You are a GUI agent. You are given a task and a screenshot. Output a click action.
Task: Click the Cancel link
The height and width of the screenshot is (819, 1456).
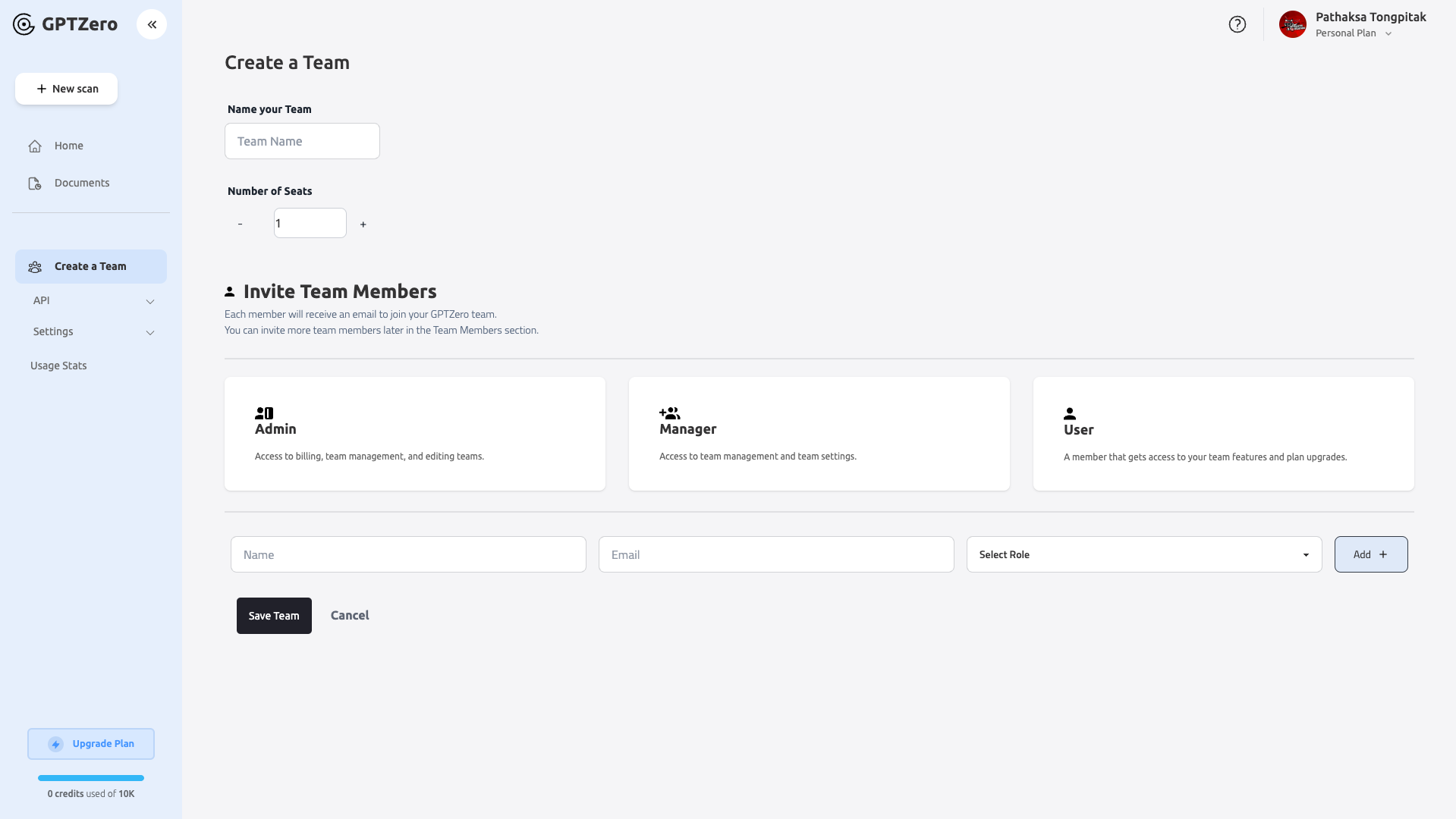click(x=350, y=615)
